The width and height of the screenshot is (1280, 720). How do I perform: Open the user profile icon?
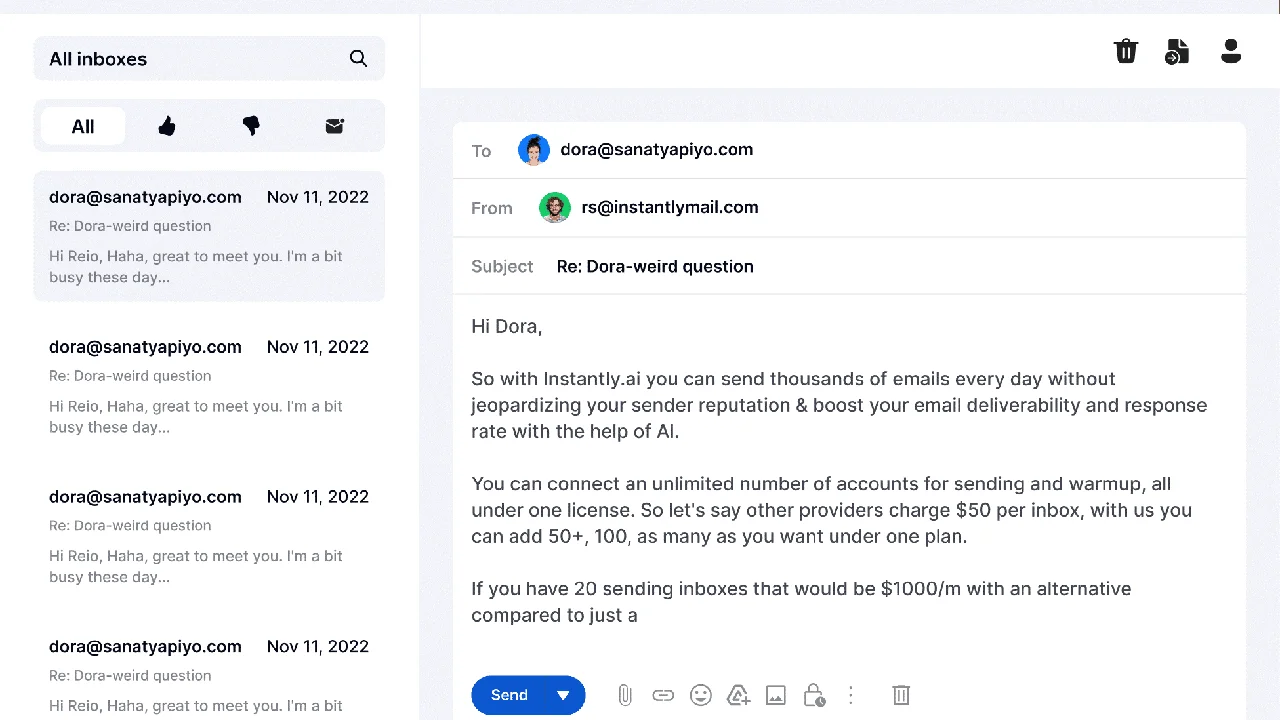click(1231, 51)
